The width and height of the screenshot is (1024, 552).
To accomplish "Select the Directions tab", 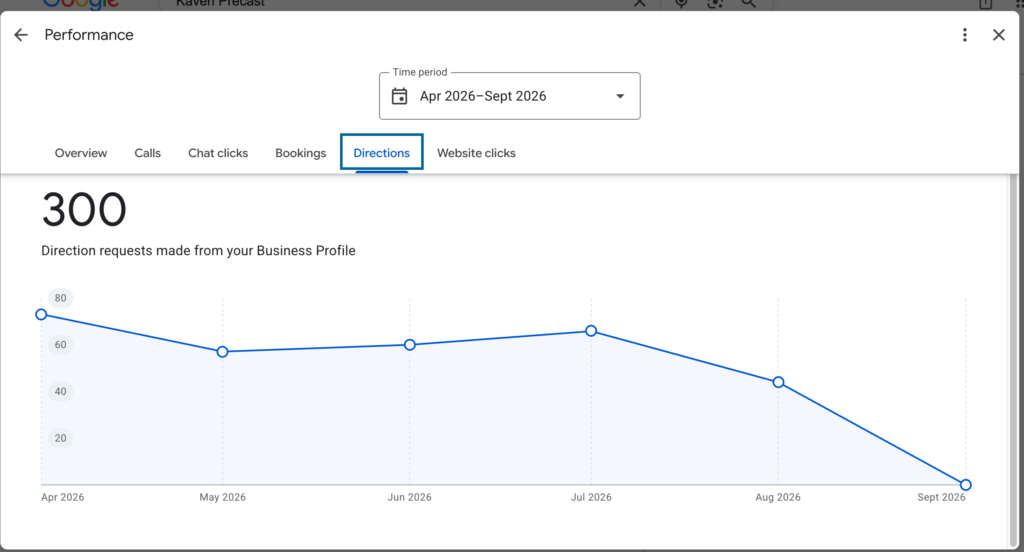I will (x=381, y=152).
